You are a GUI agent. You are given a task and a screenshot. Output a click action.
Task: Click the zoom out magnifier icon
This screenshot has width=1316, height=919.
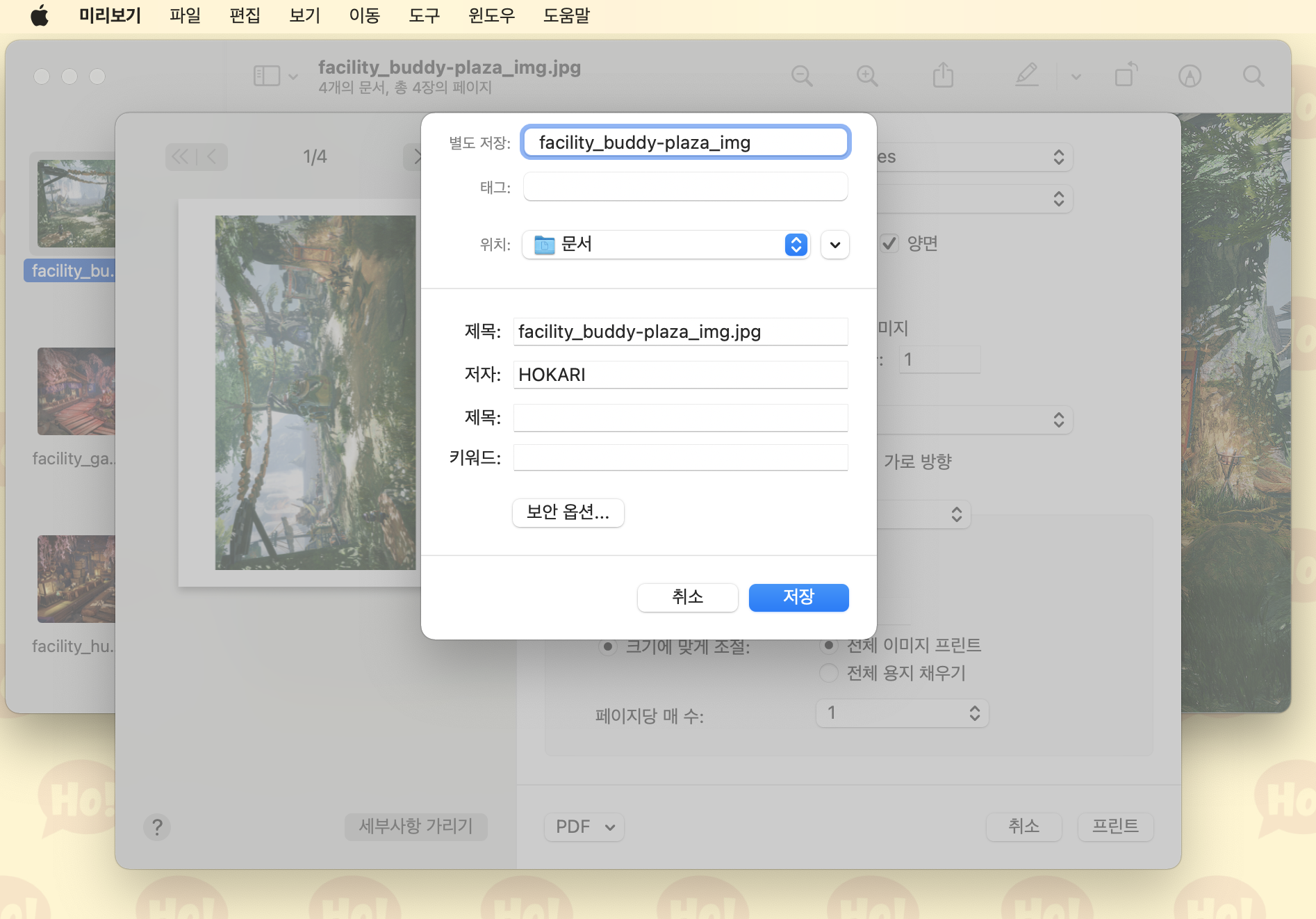802,76
